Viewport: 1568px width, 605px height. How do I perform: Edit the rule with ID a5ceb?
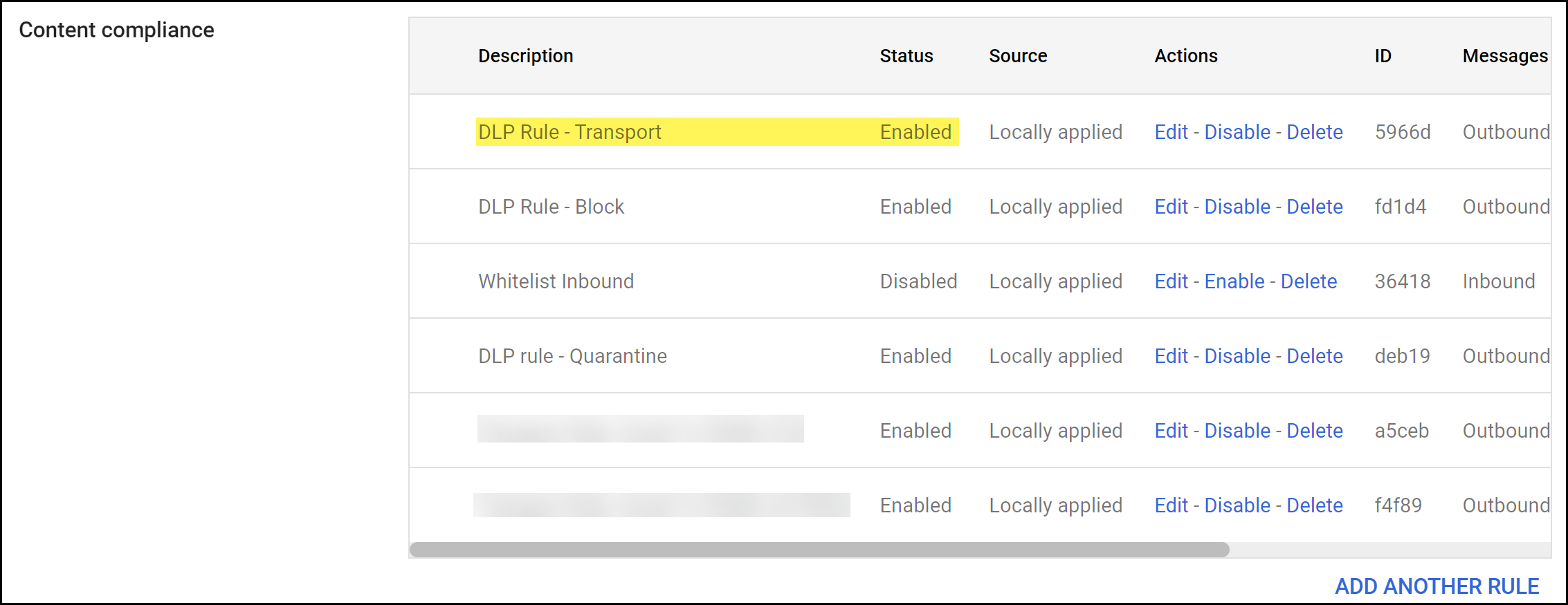coord(1171,431)
